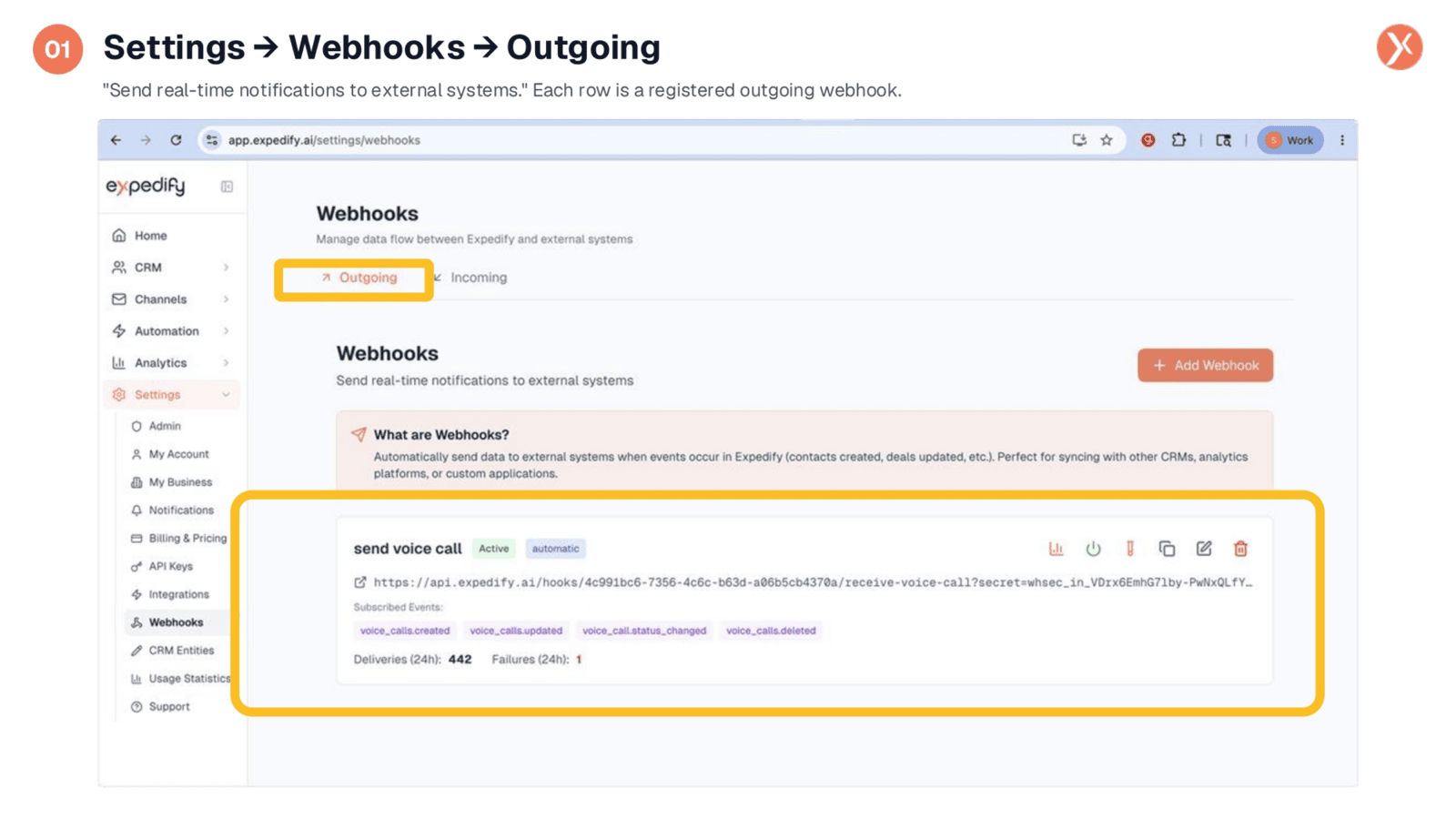Image resolution: width=1456 pixels, height=819 pixels.
Task: Click the test tube icon for send voice call
Action: point(1130,549)
